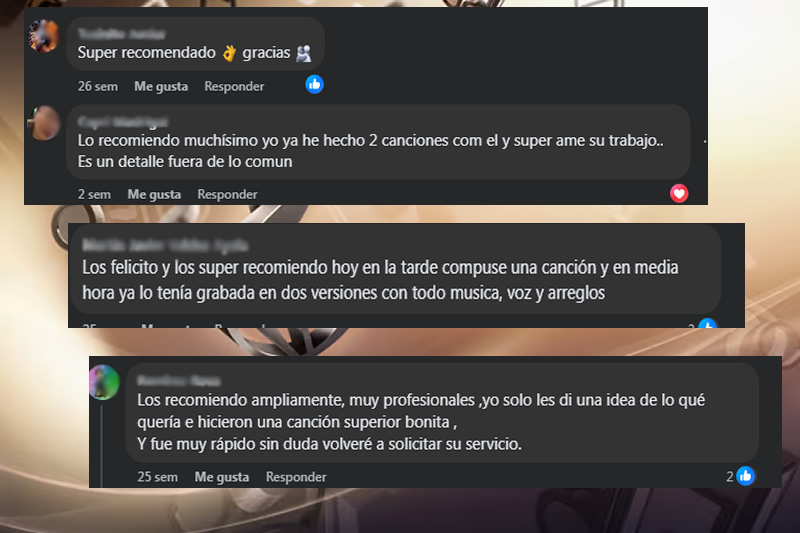Open profile picture beside 'Lo recomiendo muchísimo' comment

pos(44,123)
